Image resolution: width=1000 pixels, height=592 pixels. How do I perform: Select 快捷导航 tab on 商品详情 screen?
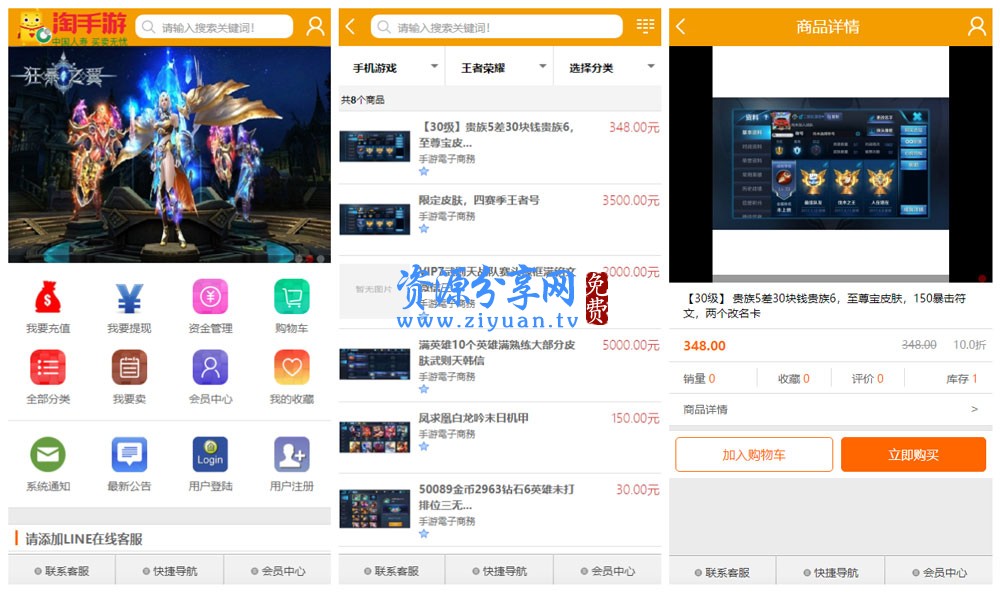pos(830,572)
